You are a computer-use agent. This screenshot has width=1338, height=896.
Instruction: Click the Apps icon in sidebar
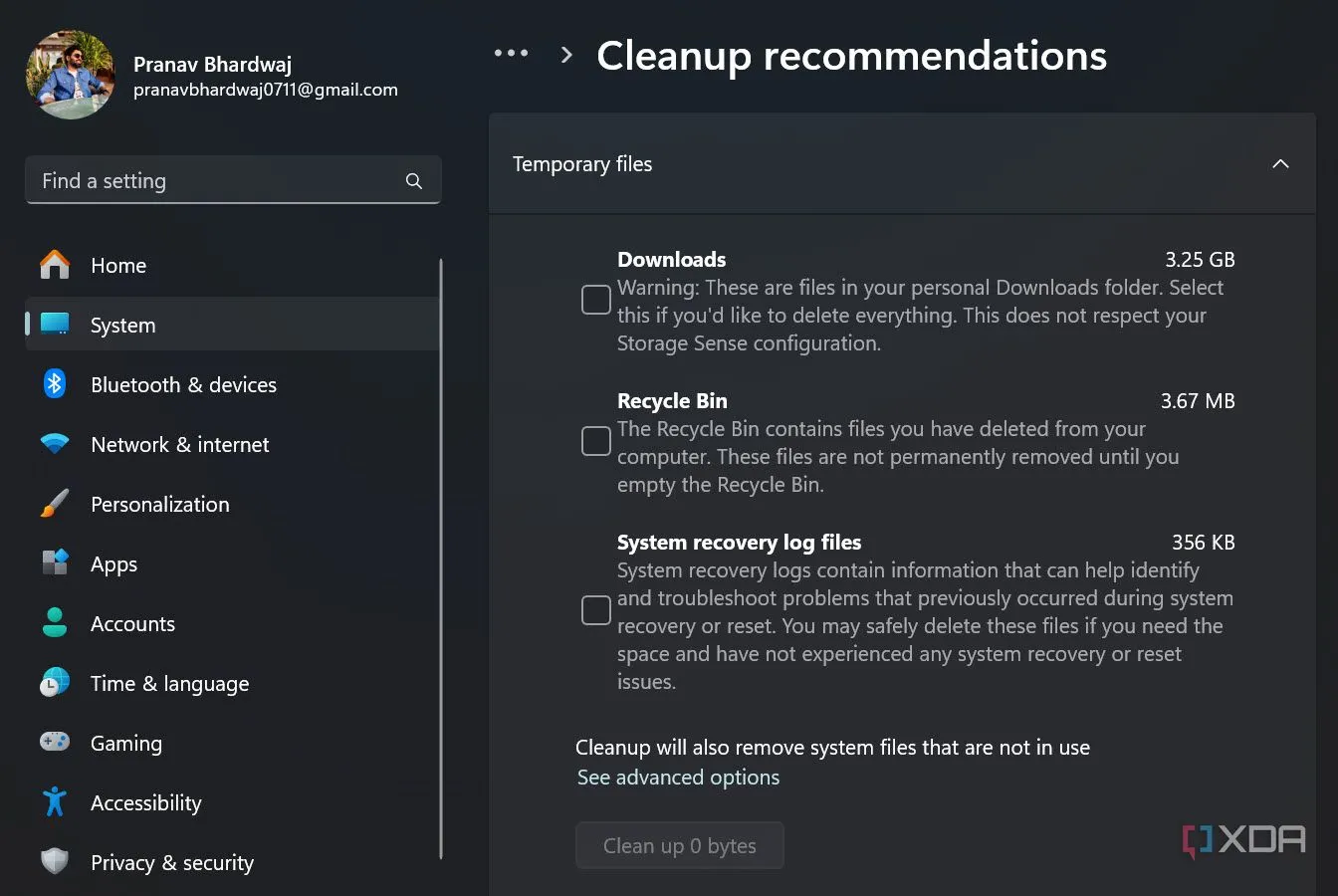coord(55,563)
